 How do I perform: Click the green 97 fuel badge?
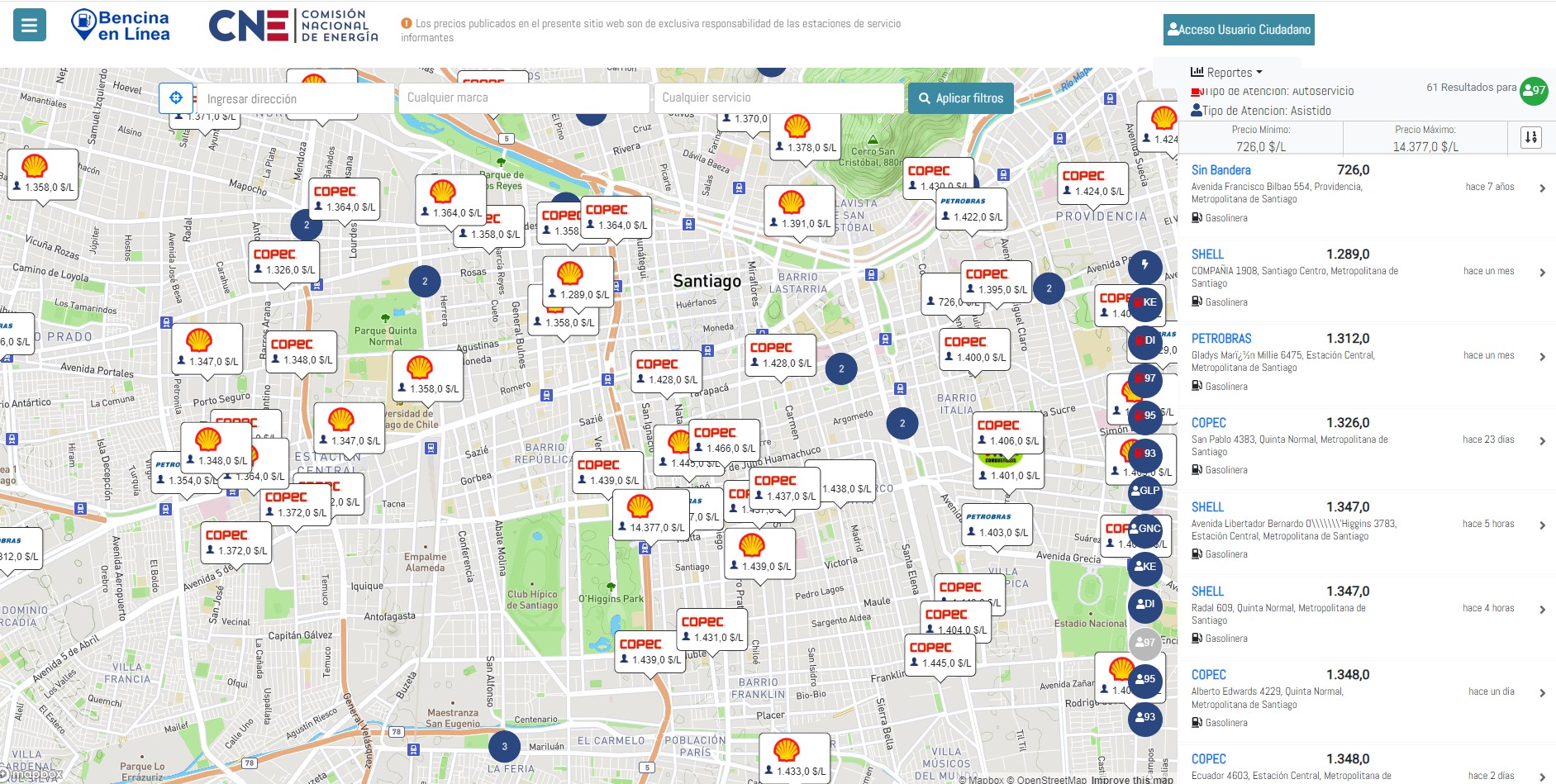pyautogui.click(x=1534, y=91)
